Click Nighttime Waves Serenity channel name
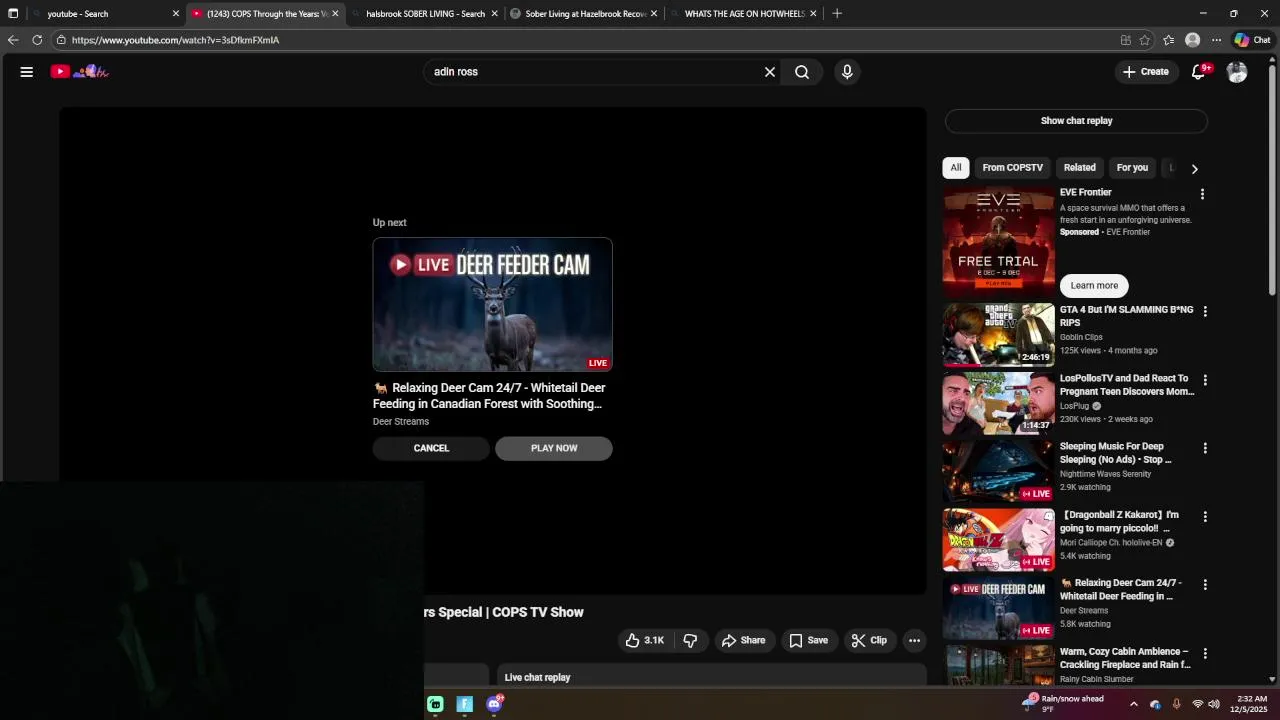The height and width of the screenshot is (720, 1280). coord(1105,474)
